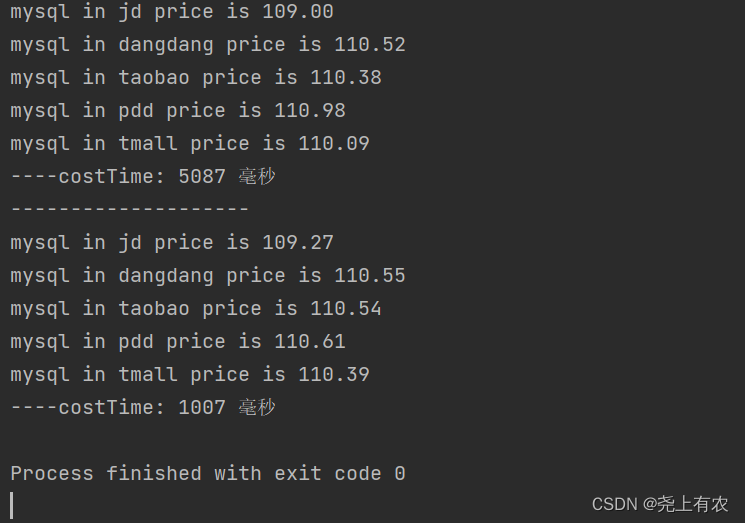Click the number 5087 in console output
The height and width of the screenshot is (523, 745).
(x=202, y=177)
